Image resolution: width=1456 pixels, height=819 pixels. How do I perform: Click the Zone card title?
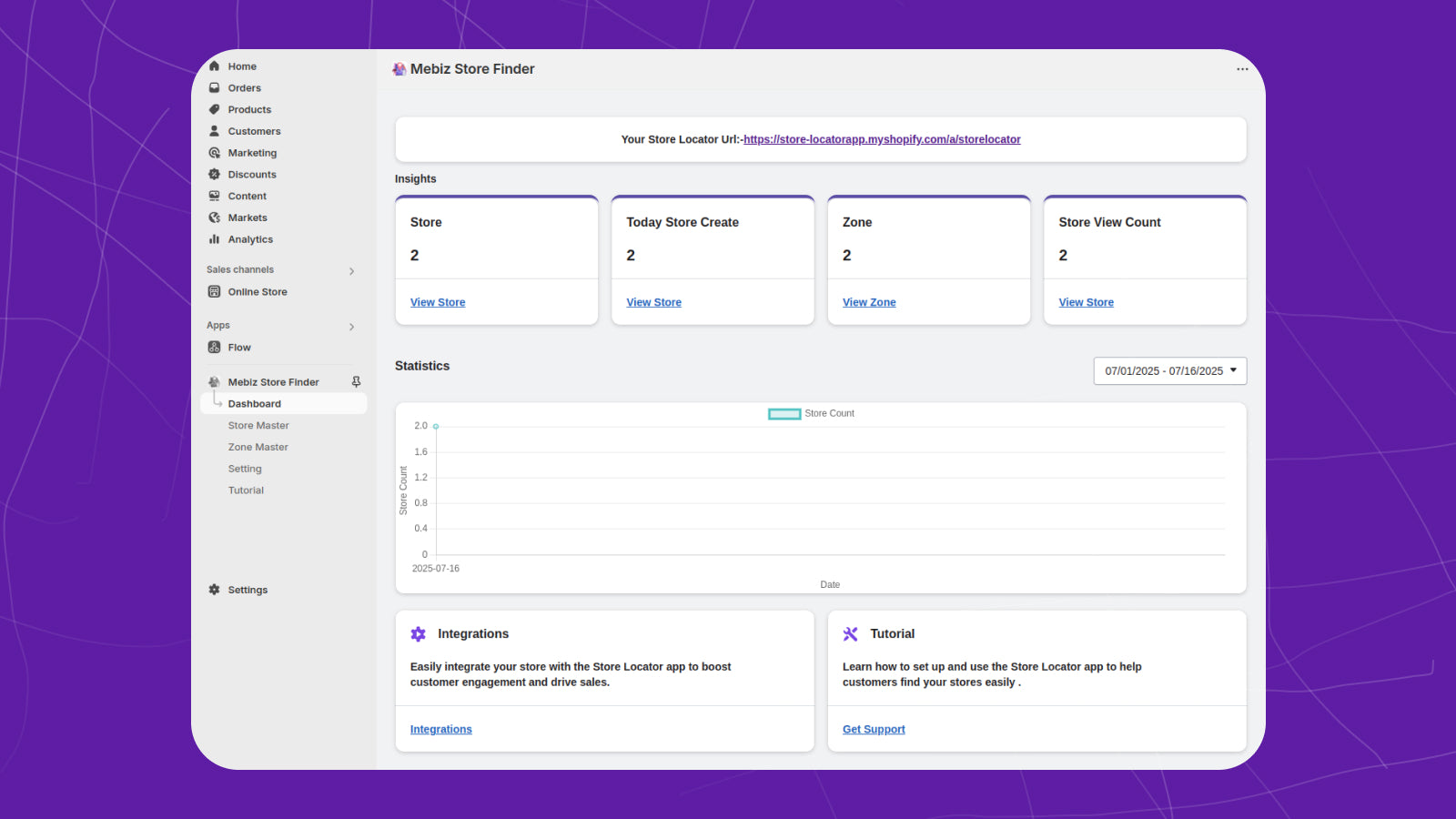click(857, 222)
